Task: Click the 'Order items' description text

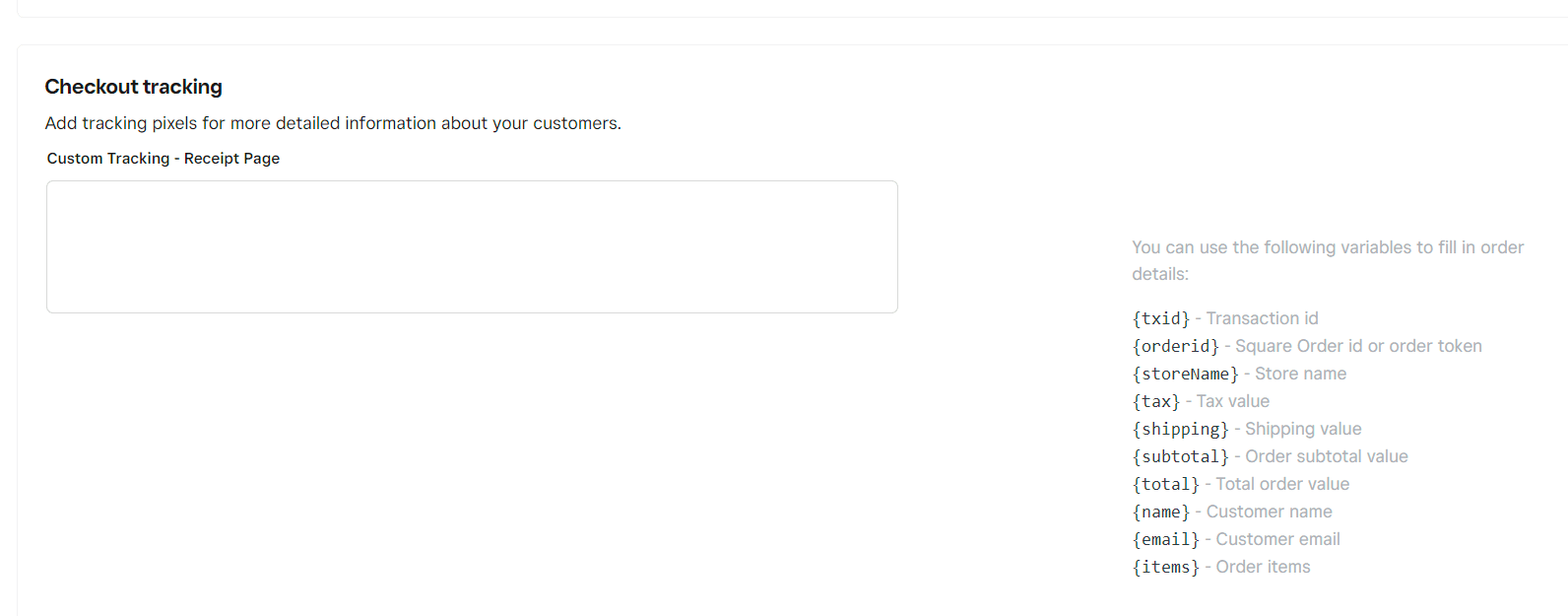Action: 1263,567
